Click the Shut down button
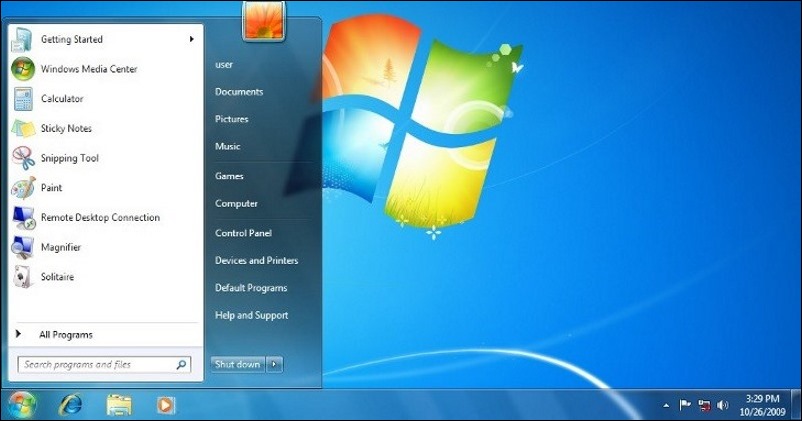 tap(237, 364)
